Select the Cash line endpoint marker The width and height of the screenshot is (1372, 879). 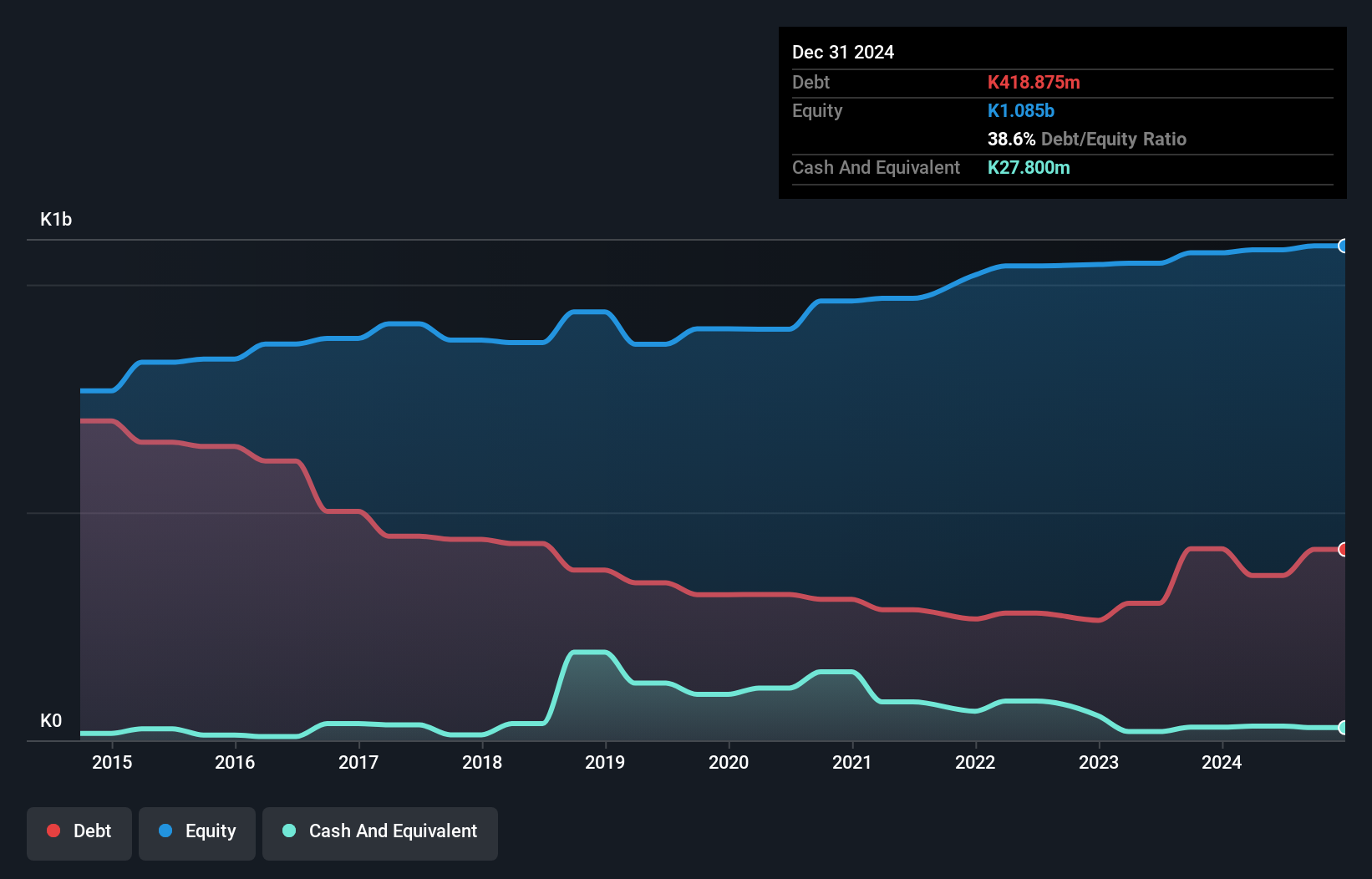tap(1344, 728)
